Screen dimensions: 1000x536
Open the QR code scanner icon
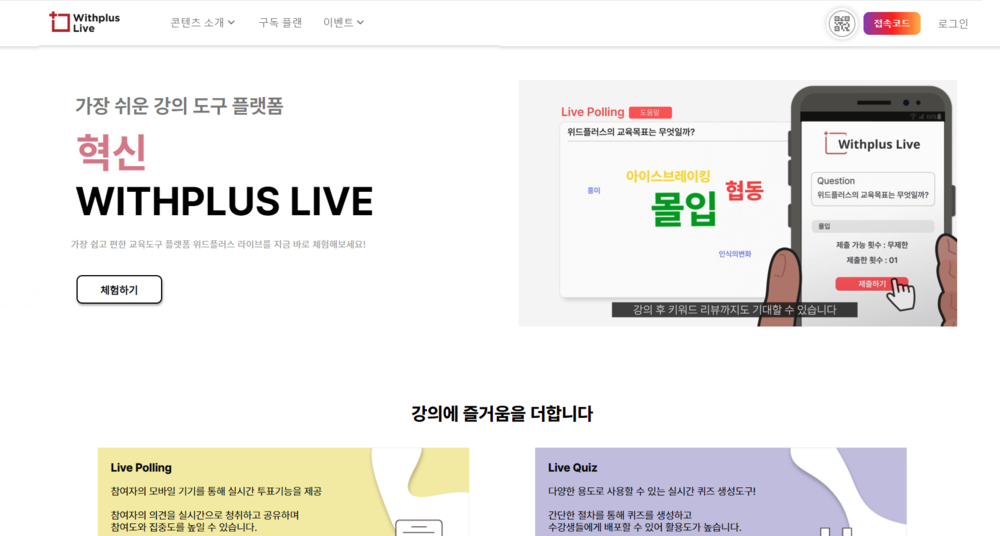(842, 24)
